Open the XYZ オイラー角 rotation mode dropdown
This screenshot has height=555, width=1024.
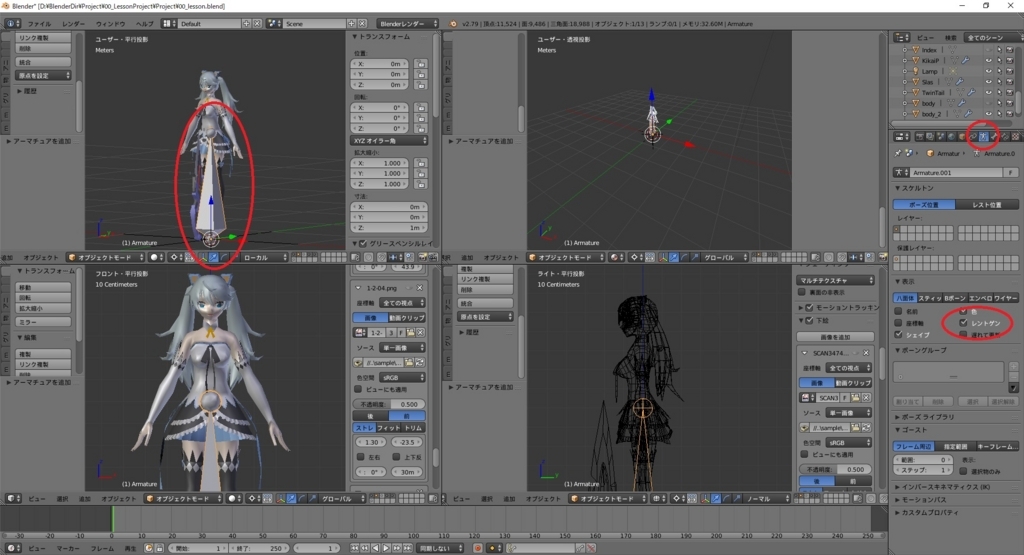[x=389, y=140]
